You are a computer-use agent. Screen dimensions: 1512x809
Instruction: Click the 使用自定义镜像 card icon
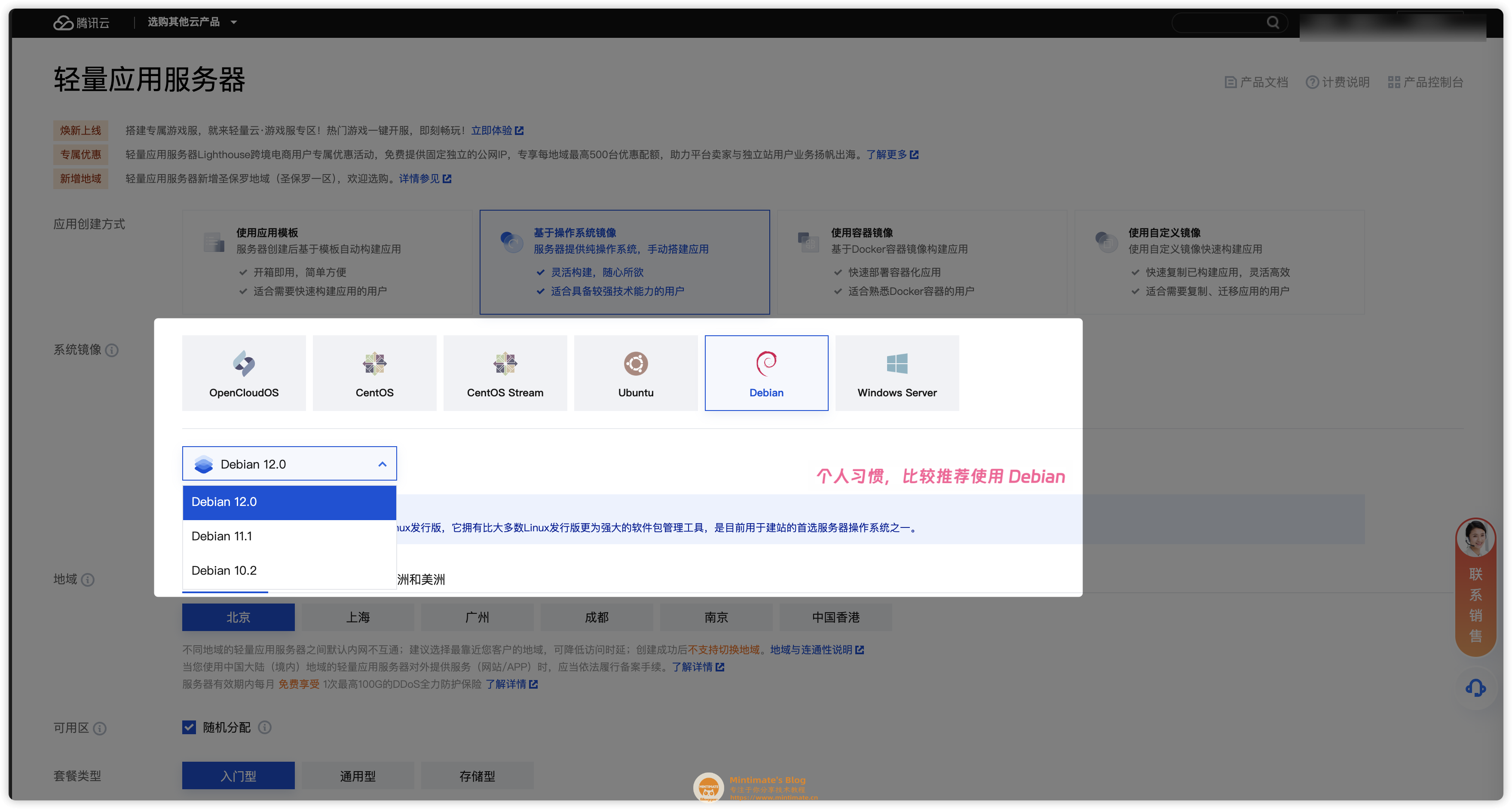pos(1106,242)
